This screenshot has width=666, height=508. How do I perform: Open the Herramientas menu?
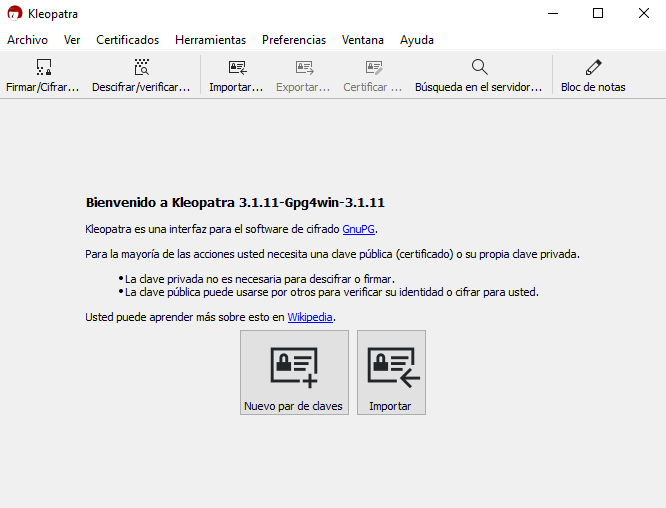[x=210, y=40]
